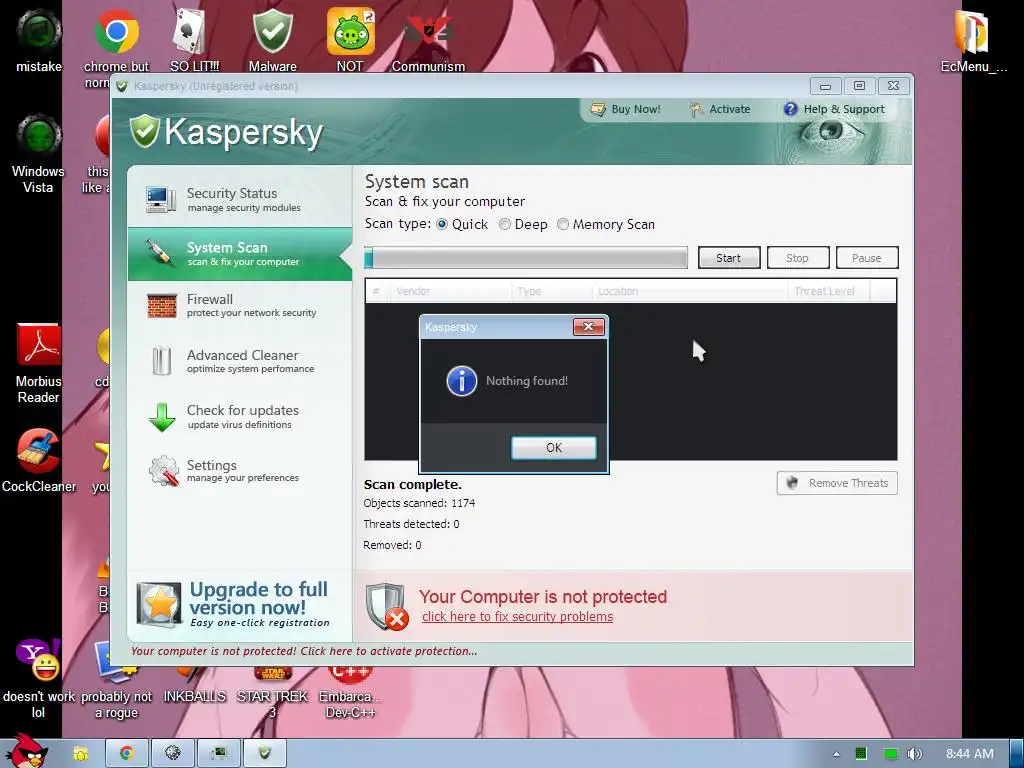Click the Security Status computer icon
The width and height of the screenshot is (1024, 768).
click(x=161, y=200)
